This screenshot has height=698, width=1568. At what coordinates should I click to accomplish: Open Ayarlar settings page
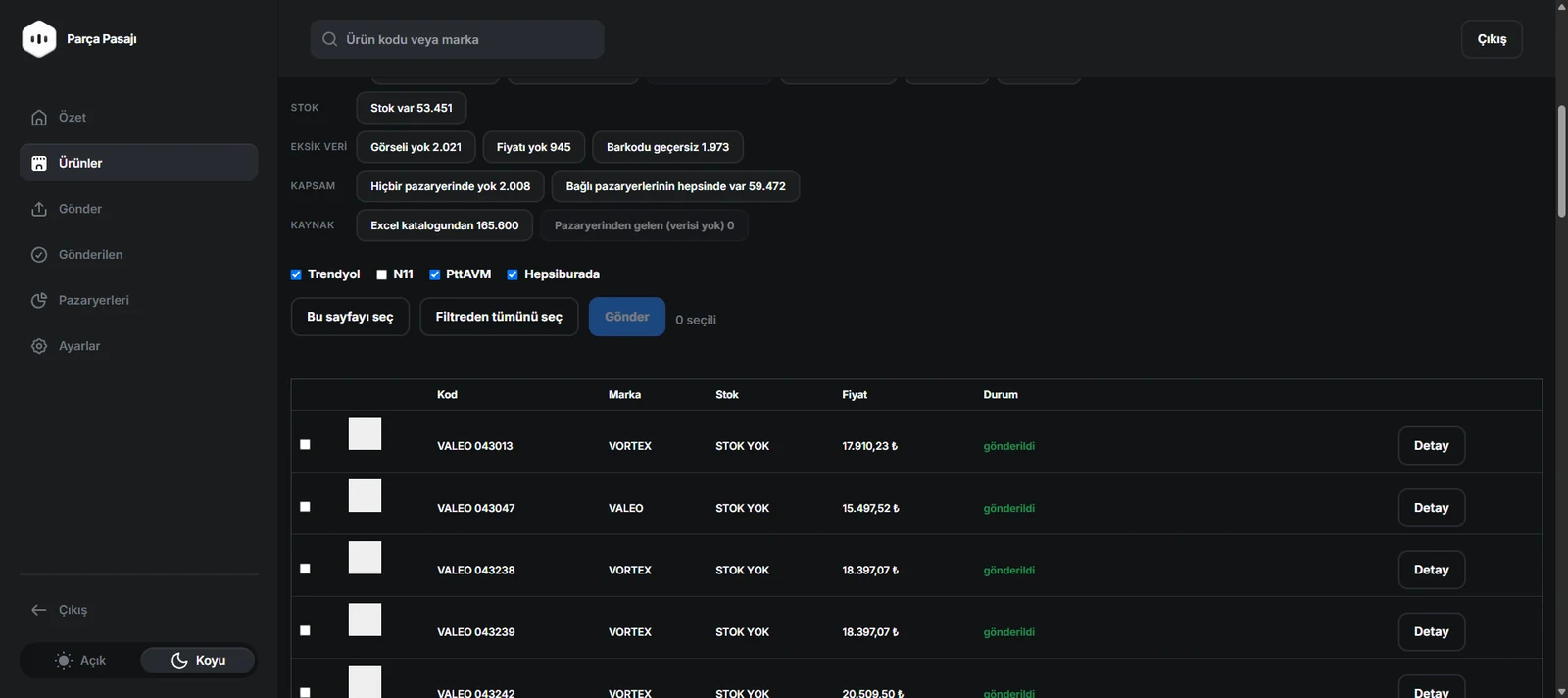click(138, 346)
